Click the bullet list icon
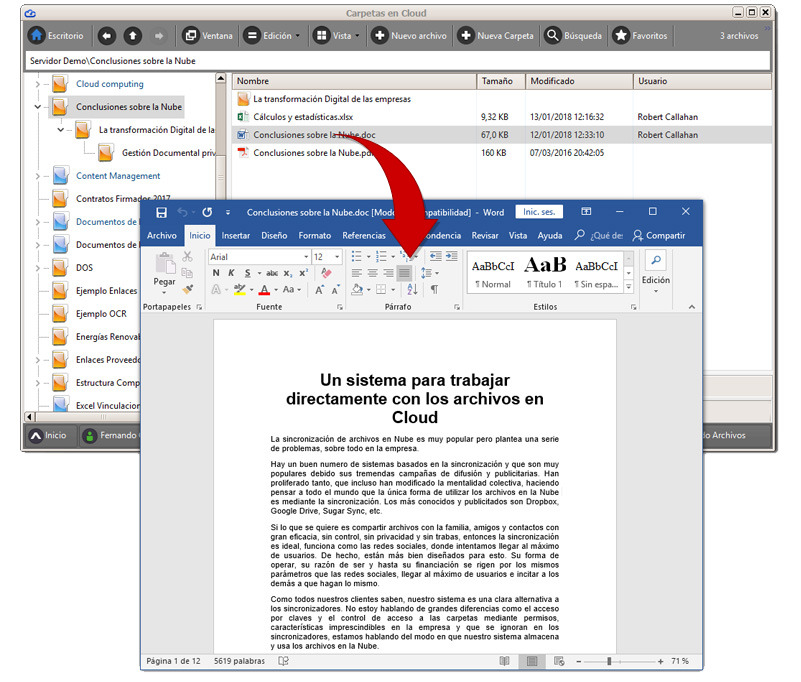The width and height of the screenshot is (801, 682). point(357,256)
